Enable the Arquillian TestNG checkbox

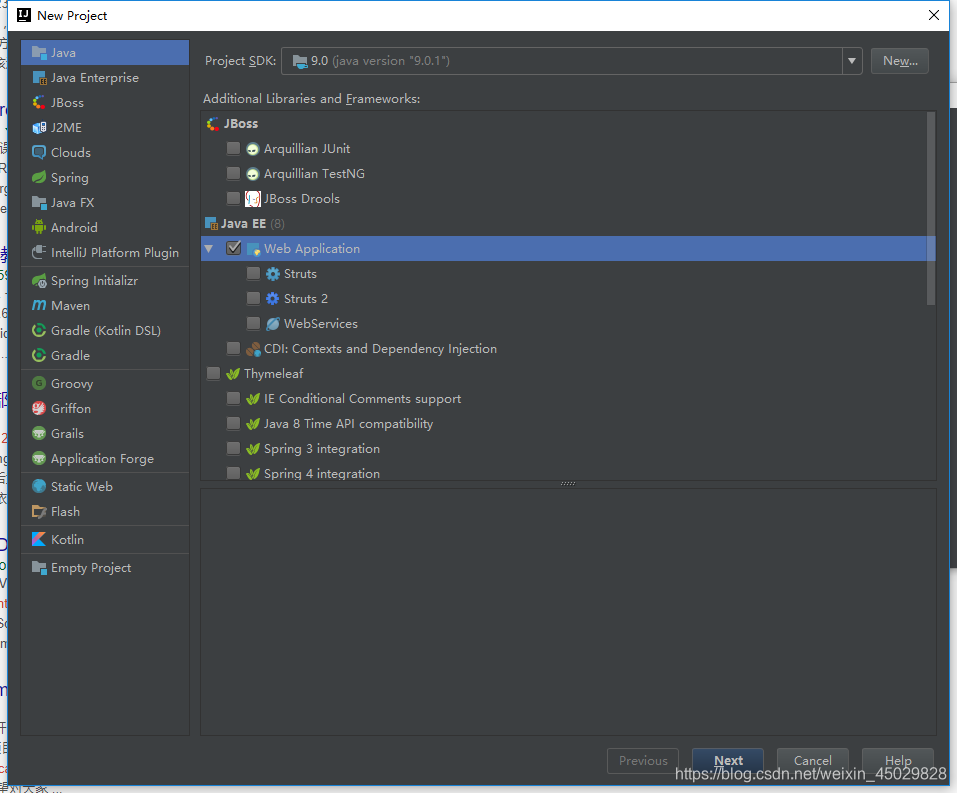[x=233, y=173]
